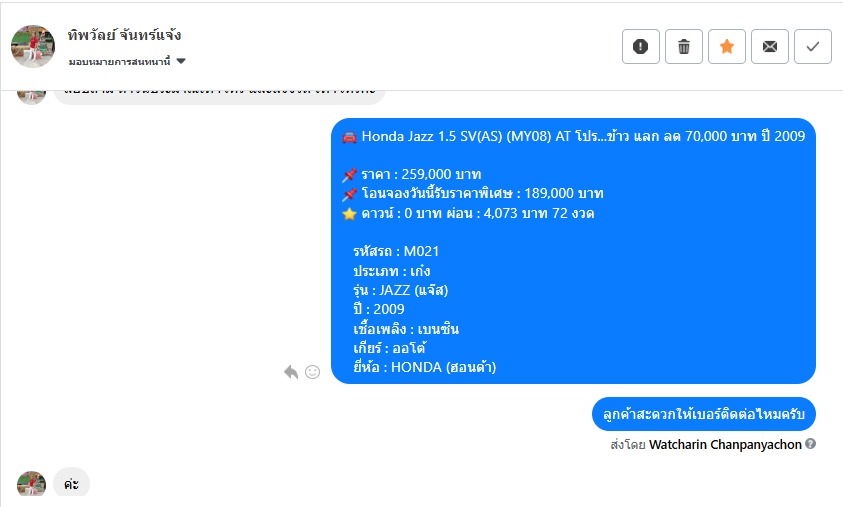Add emoji reaction to Honda Jazz message

(x=312, y=372)
